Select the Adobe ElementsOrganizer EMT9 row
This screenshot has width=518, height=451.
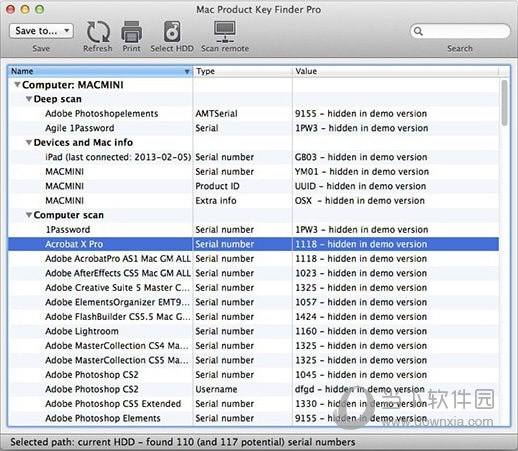(x=253, y=302)
